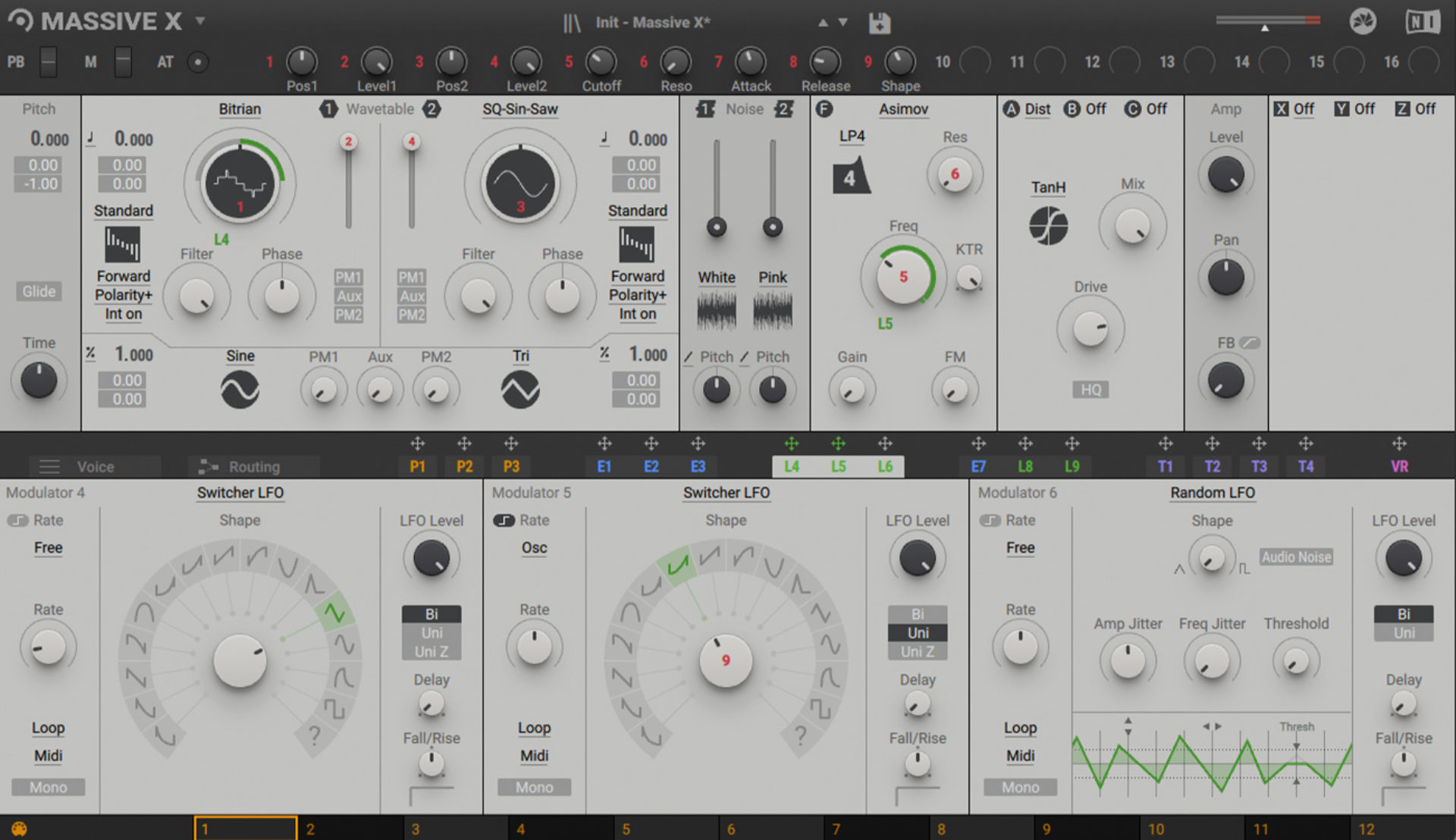
Task: Enable HQ mode on the Drive section
Action: coord(1090,389)
